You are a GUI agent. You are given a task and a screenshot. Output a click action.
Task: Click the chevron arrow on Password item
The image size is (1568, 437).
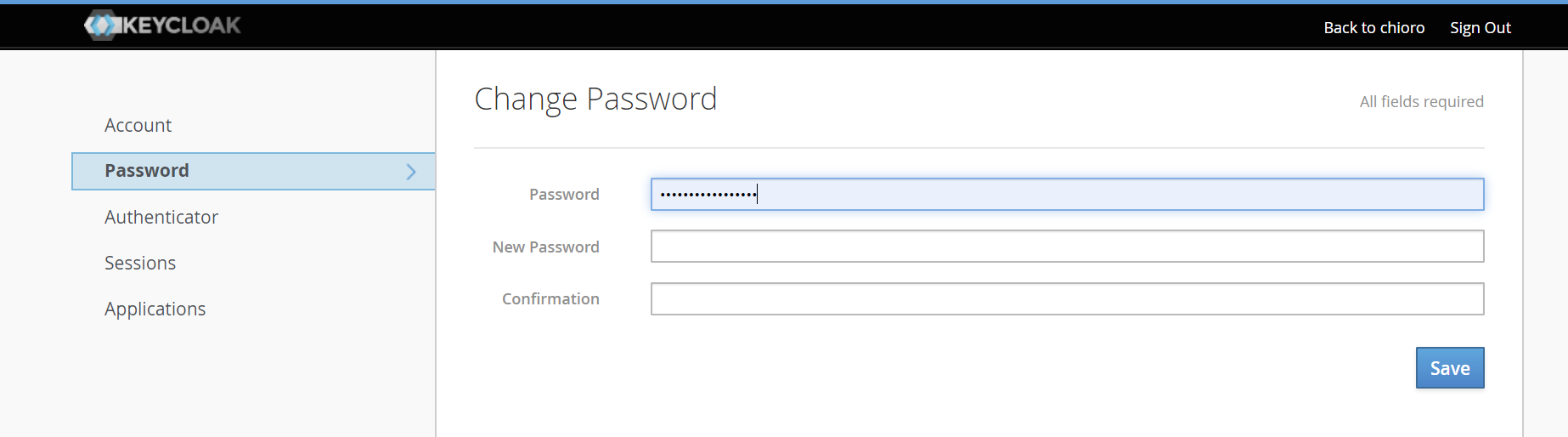tap(411, 172)
